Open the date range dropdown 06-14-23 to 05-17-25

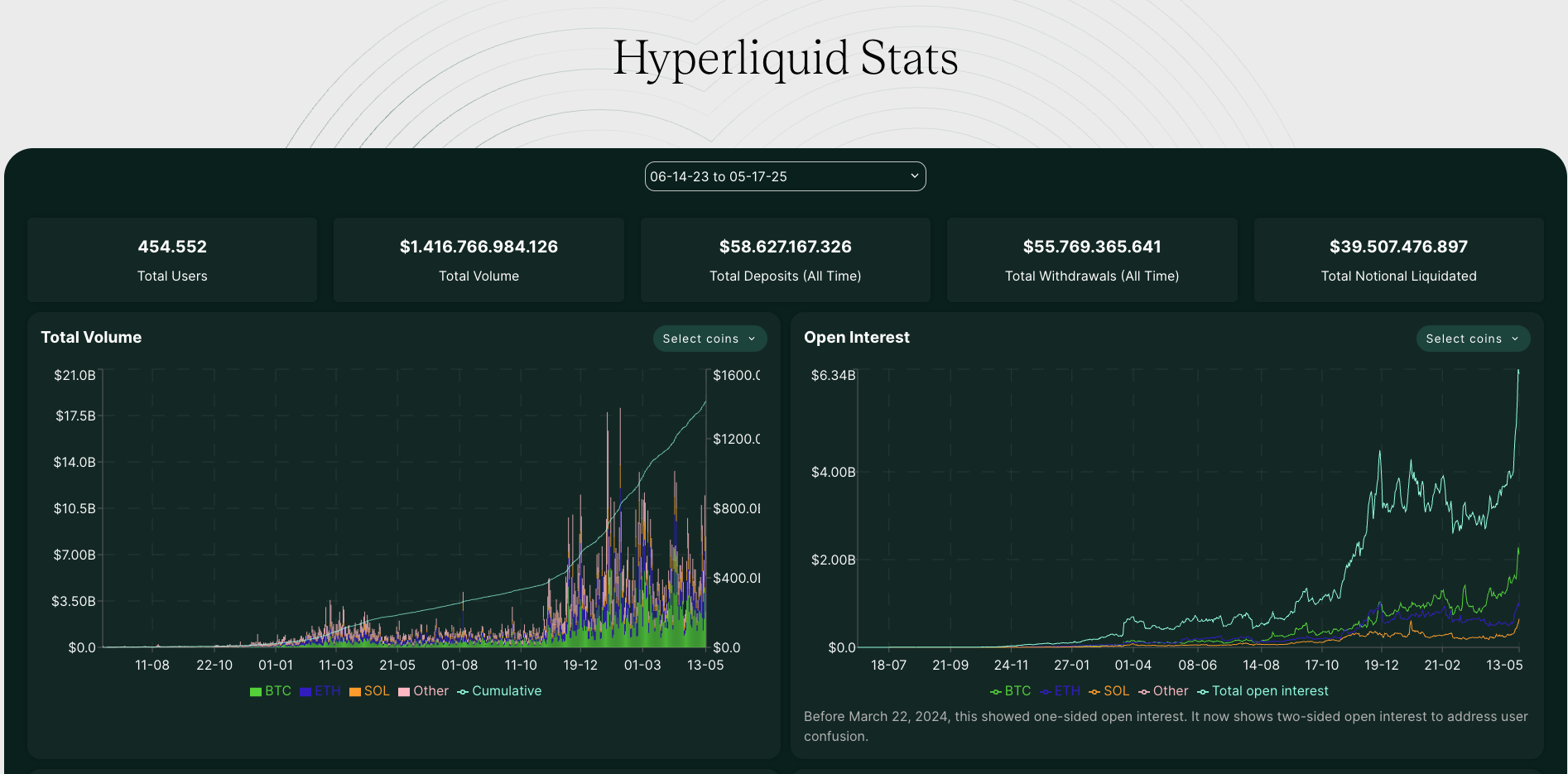tap(785, 176)
